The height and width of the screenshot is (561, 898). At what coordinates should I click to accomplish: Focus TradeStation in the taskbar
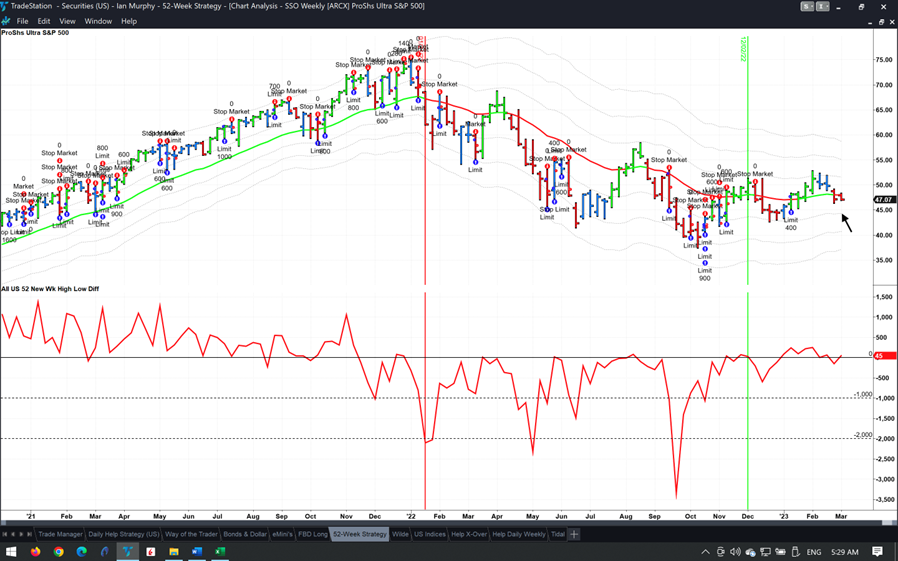pos(127,552)
